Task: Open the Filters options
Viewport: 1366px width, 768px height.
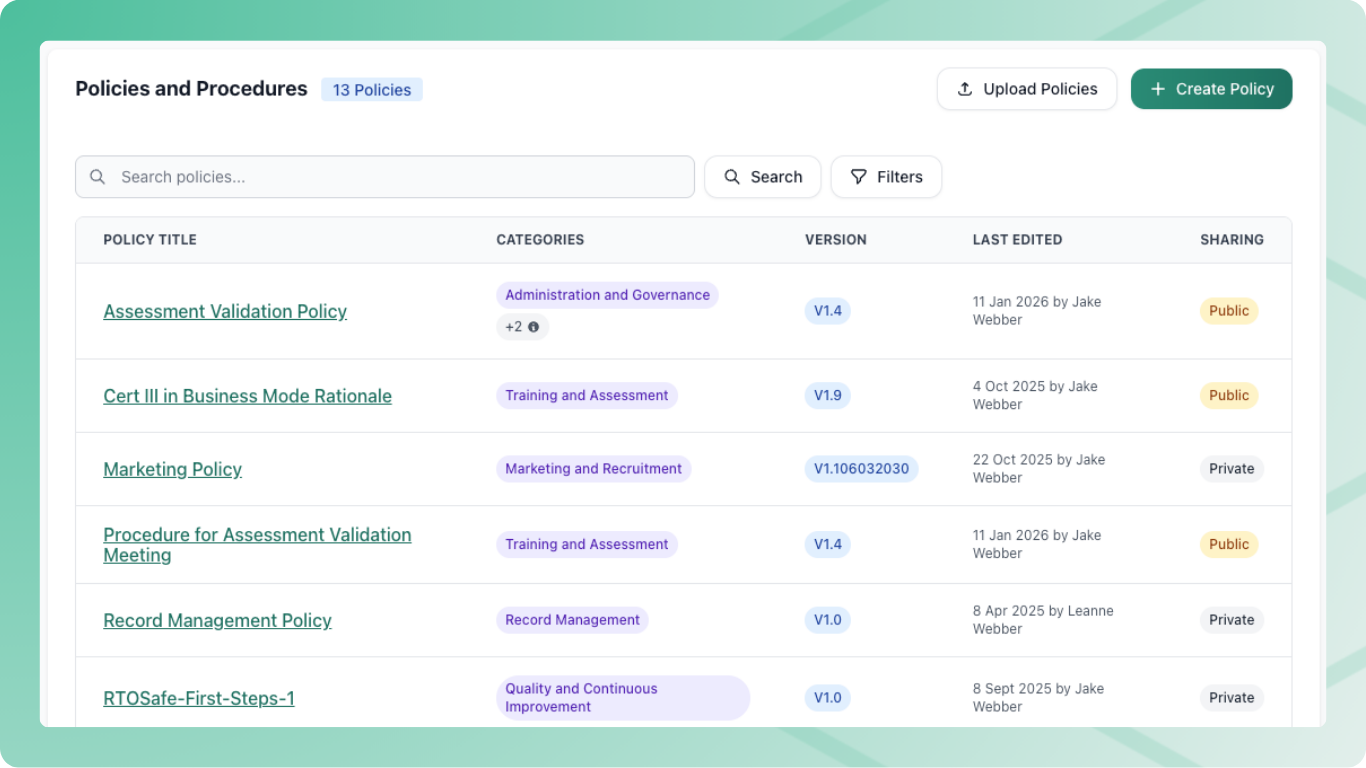Action: click(886, 177)
